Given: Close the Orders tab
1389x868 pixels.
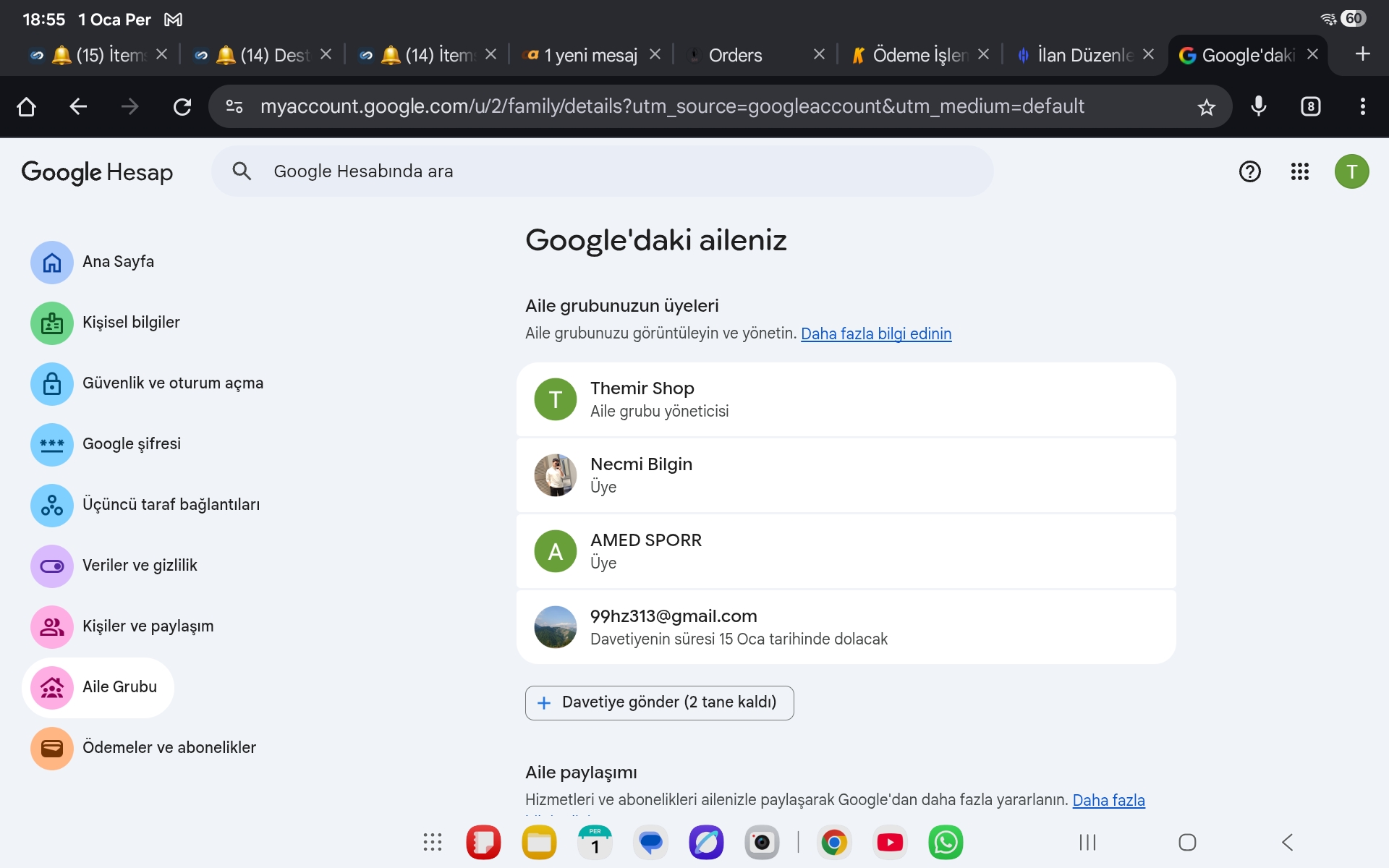Looking at the screenshot, I should tap(819, 54).
